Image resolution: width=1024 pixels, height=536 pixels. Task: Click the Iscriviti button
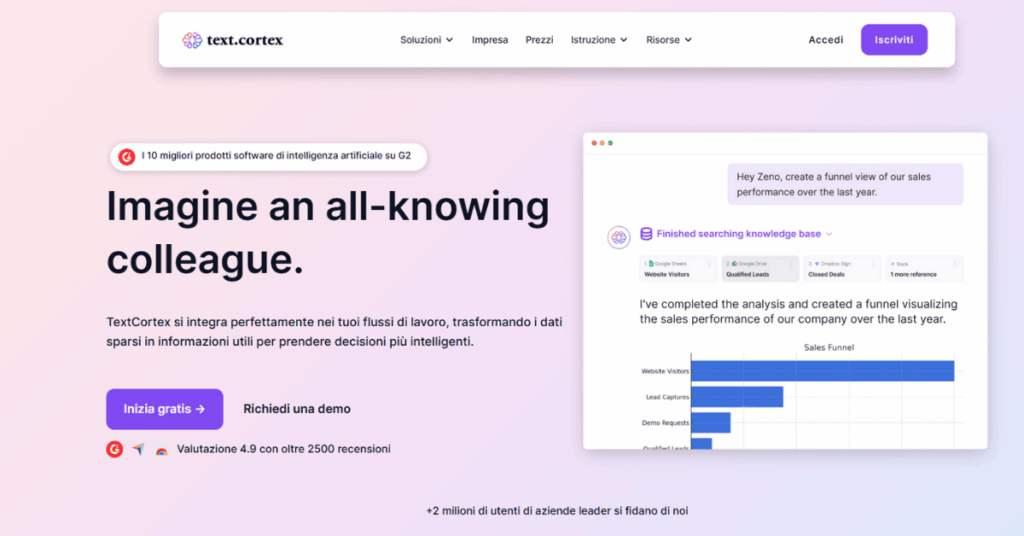[x=894, y=40]
